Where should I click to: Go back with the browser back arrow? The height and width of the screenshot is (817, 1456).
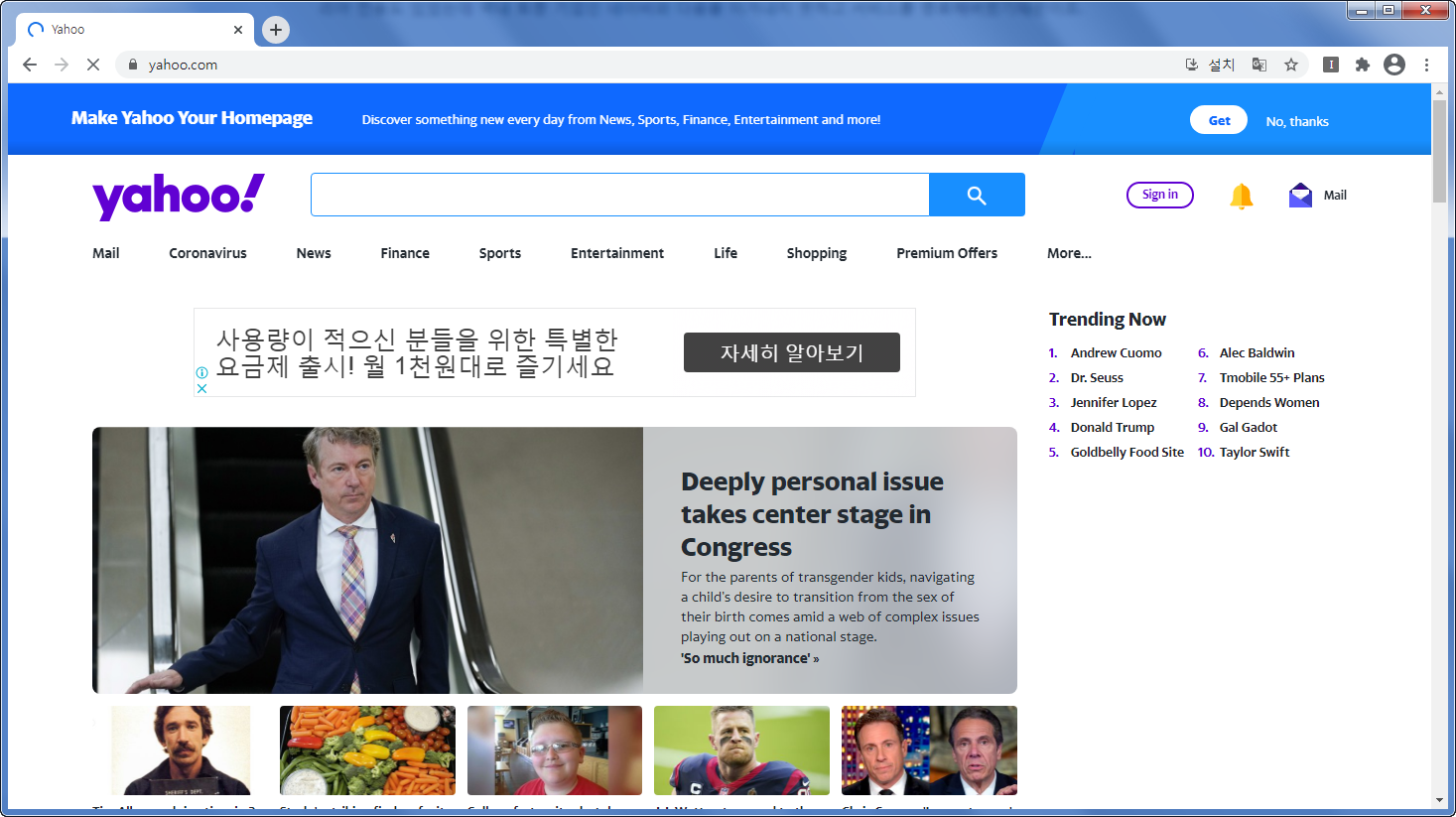click(x=30, y=65)
